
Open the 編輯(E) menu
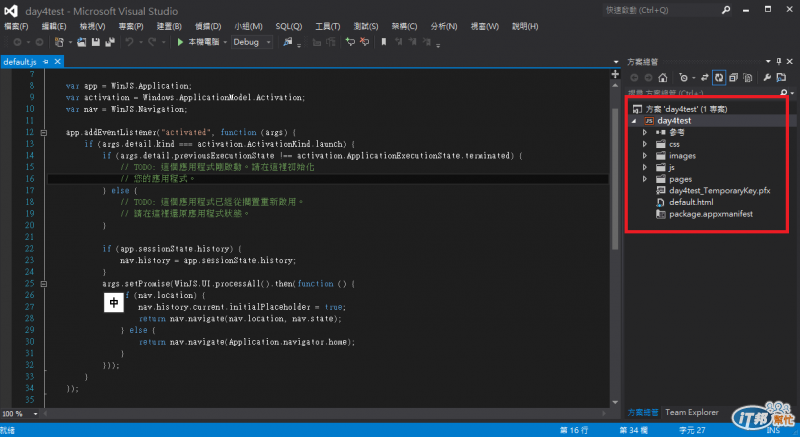point(54,27)
